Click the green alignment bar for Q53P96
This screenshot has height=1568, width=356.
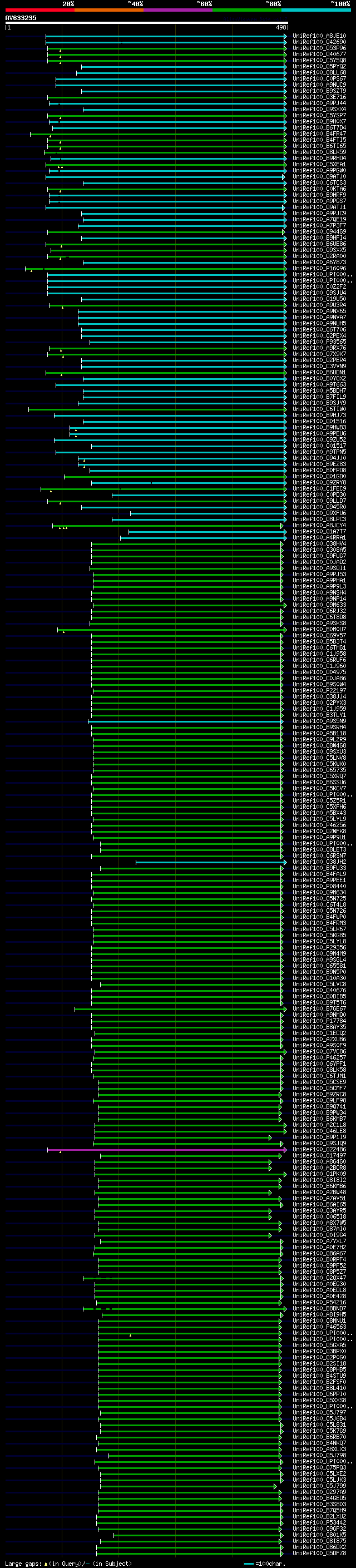[166, 48]
